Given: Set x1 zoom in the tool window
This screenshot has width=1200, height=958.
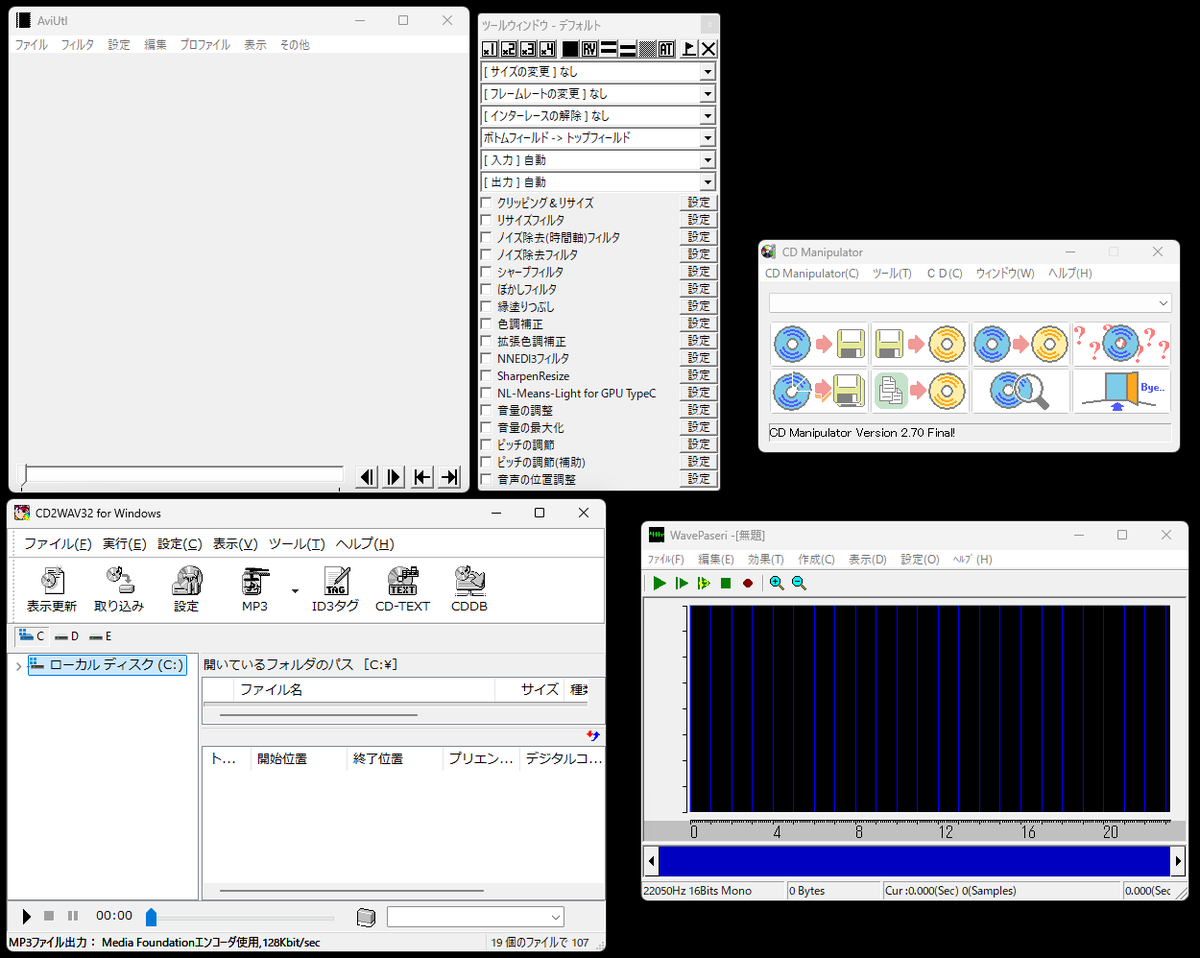Looking at the screenshot, I should coord(489,49).
